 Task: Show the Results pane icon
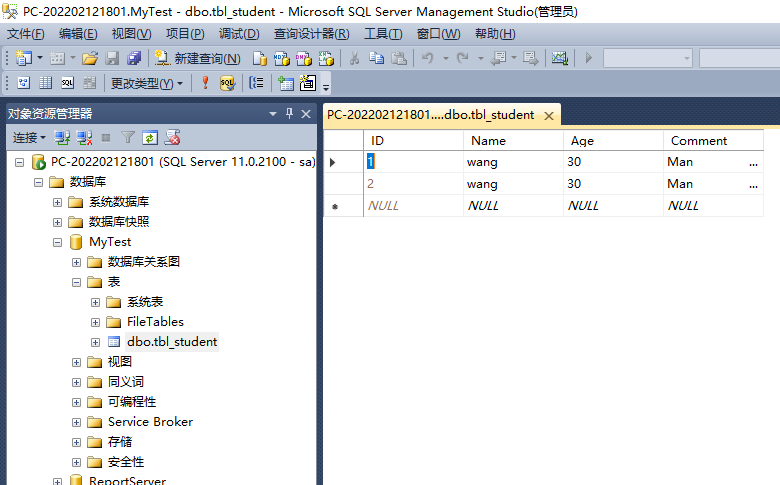pos(90,83)
